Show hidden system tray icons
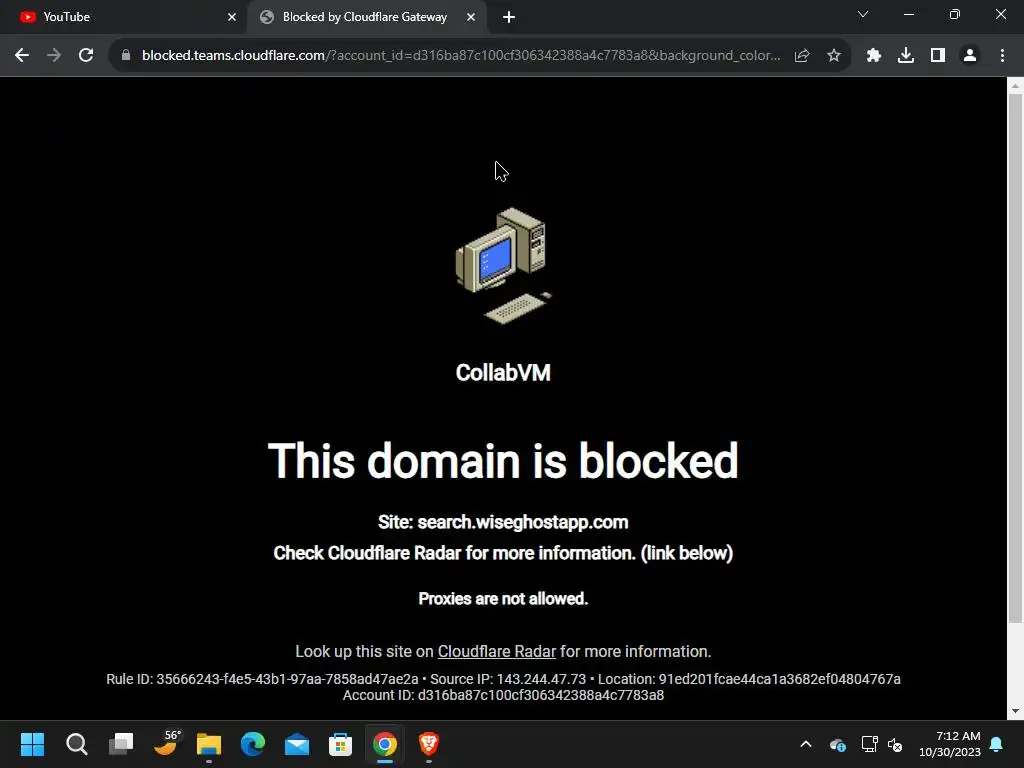This screenshot has height=768, width=1024. coord(806,744)
